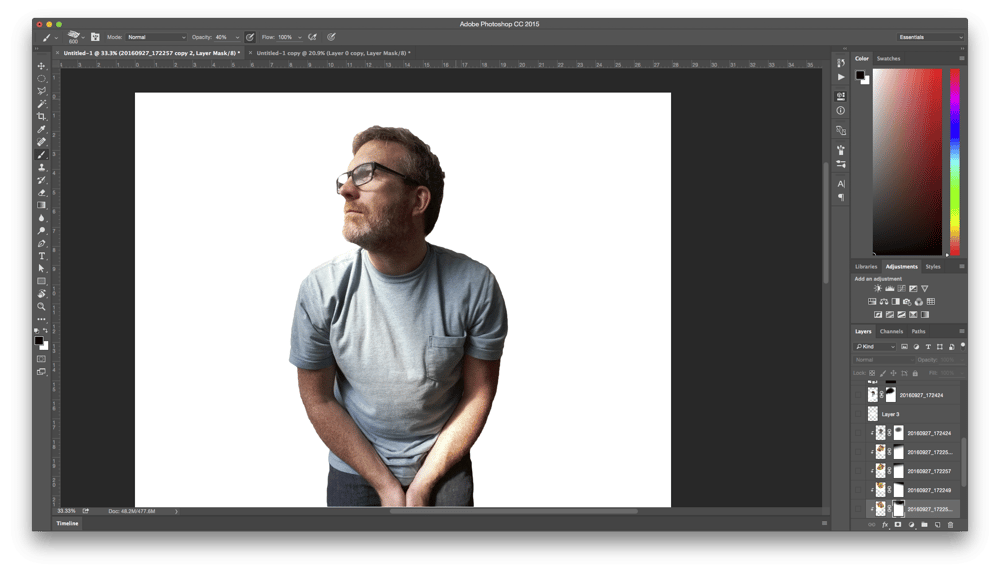Image resolution: width=1000 pixels, height=575 pixels.
Task: Enable airbrush-style build-up
Action: 312,37
